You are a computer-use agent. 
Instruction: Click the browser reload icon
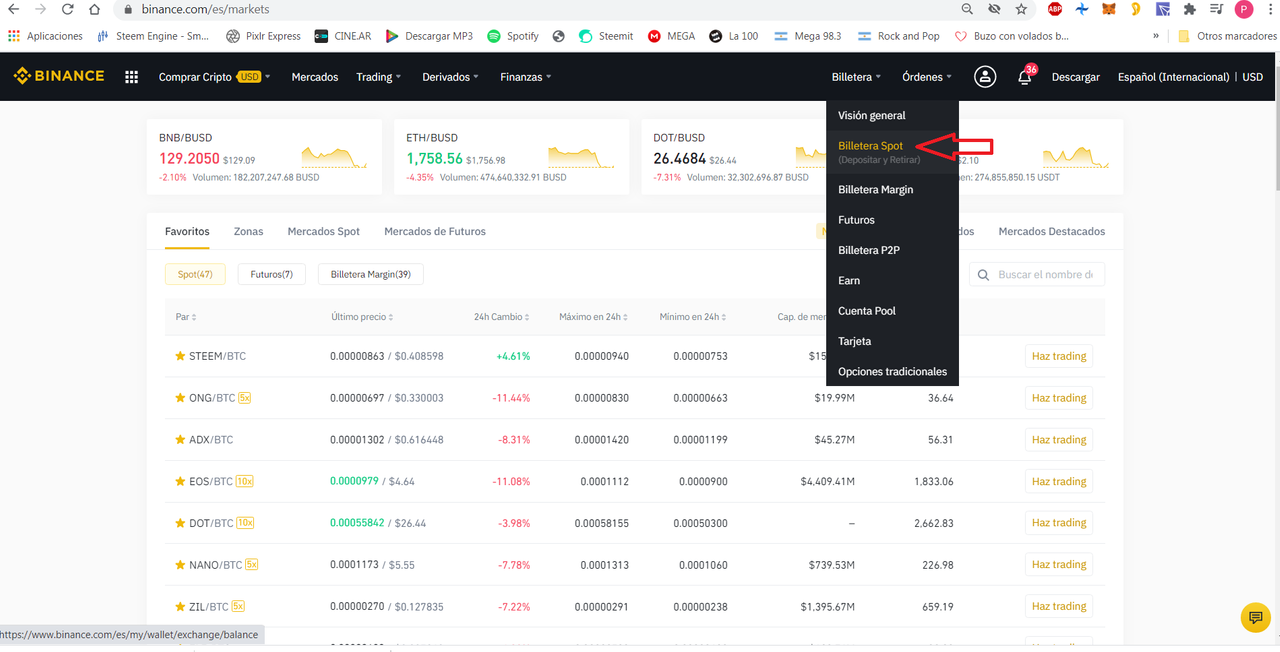tap(67, 9)
